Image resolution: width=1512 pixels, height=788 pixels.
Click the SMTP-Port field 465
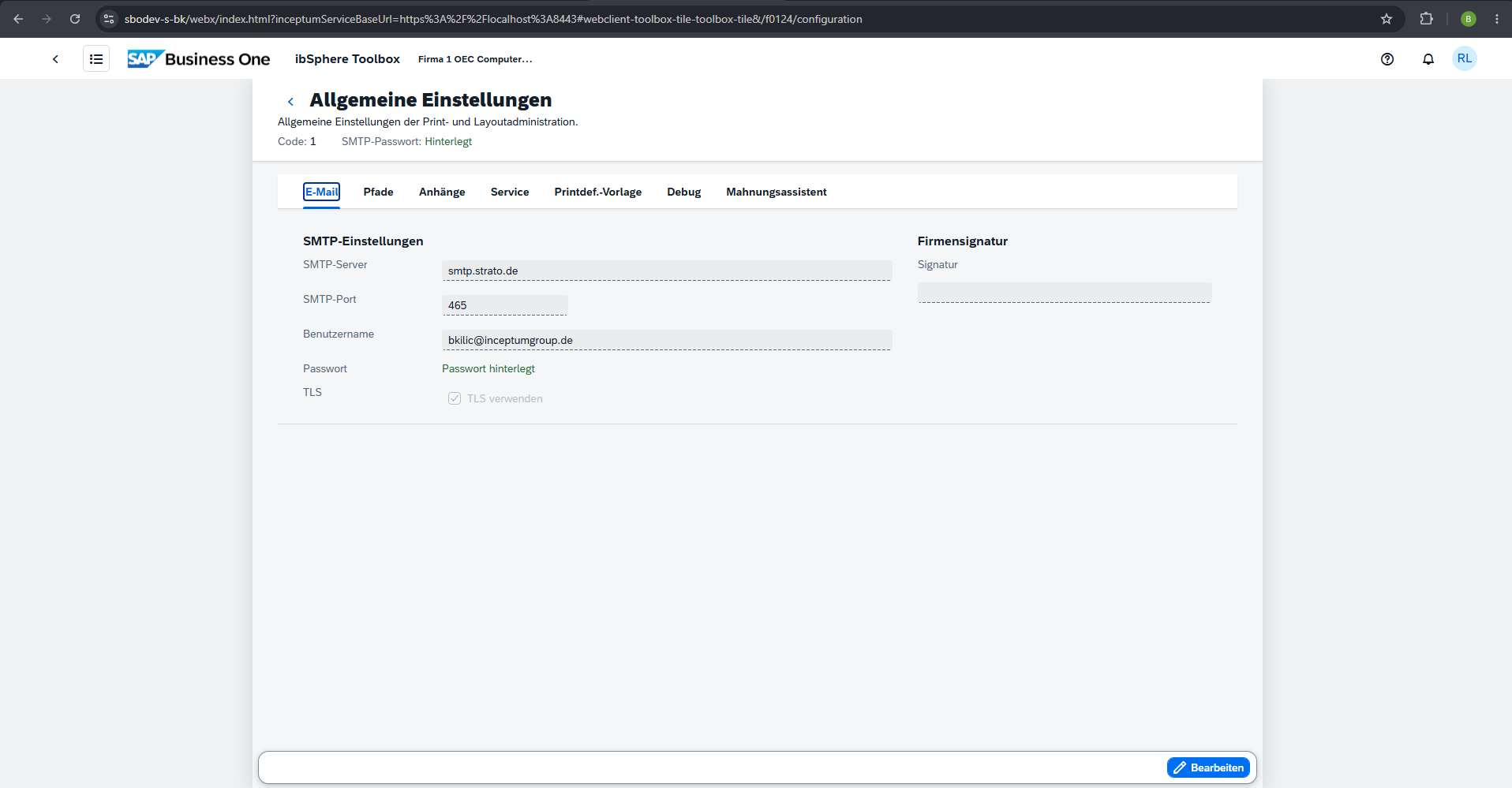coord(505,305)
